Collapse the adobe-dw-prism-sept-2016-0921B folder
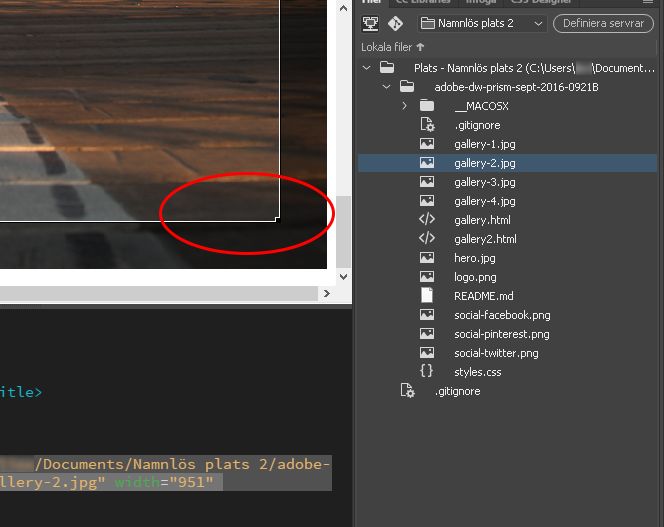 386,87
